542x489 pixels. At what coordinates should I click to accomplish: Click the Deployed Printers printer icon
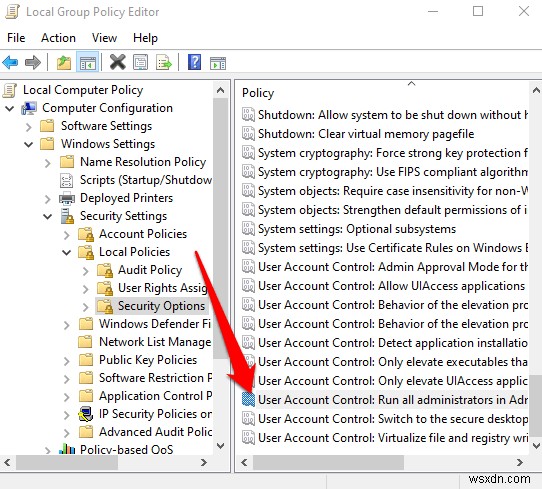pyautogui.click(x=67, y=198)
